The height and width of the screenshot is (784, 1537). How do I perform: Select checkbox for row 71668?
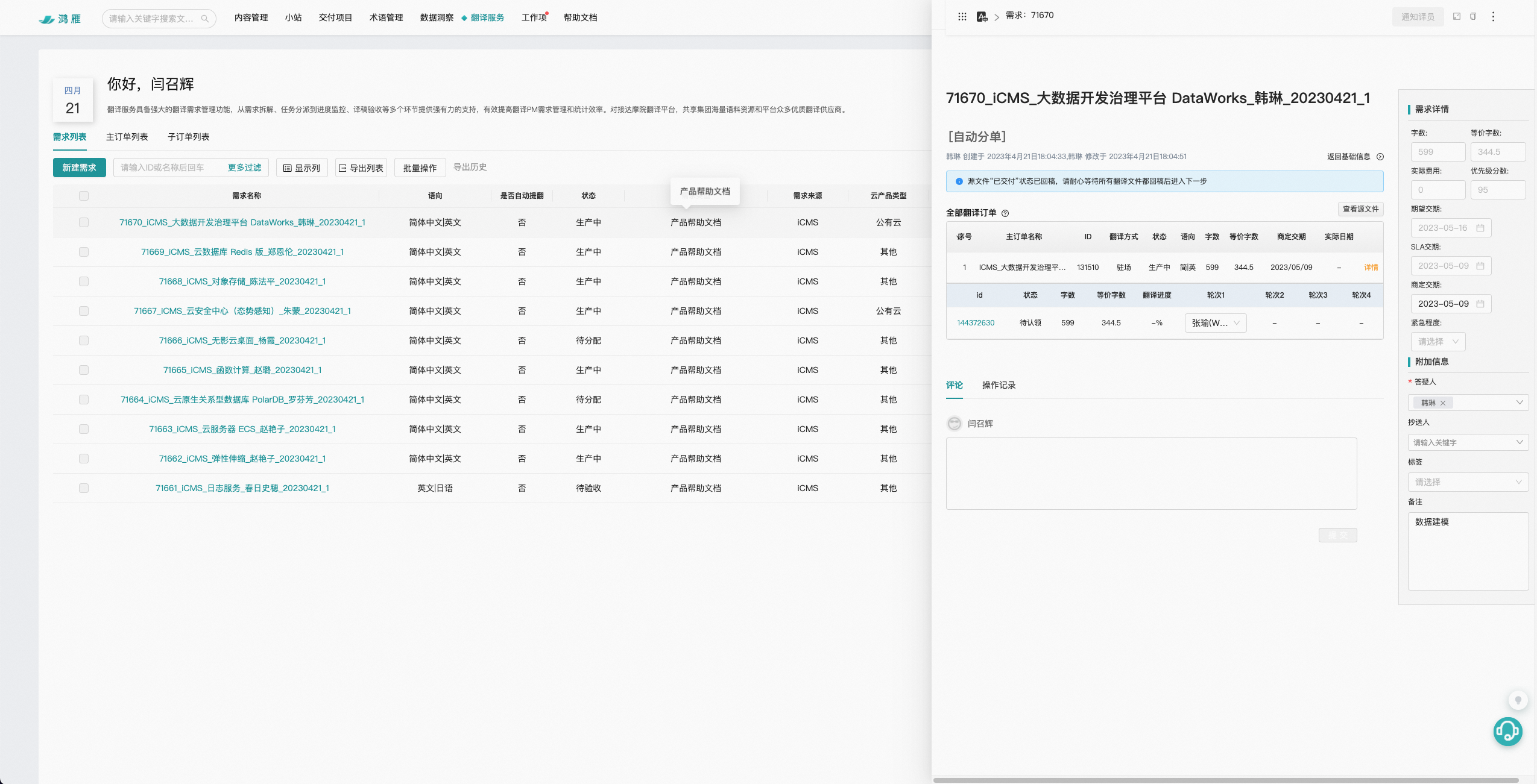[x=84, y=281]
